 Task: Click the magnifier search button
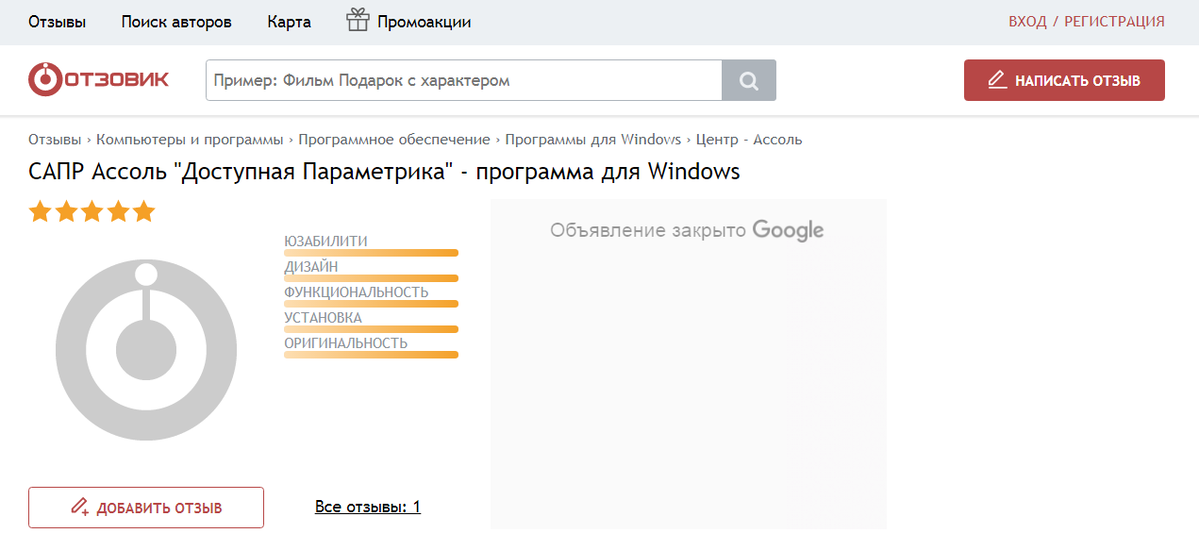pos(749,80)
